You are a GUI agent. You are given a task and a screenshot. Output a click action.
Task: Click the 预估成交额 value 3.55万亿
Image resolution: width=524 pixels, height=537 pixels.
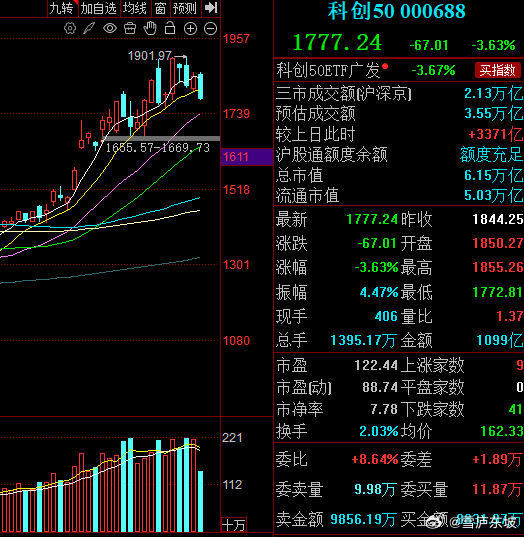click(x=494, y=113)
